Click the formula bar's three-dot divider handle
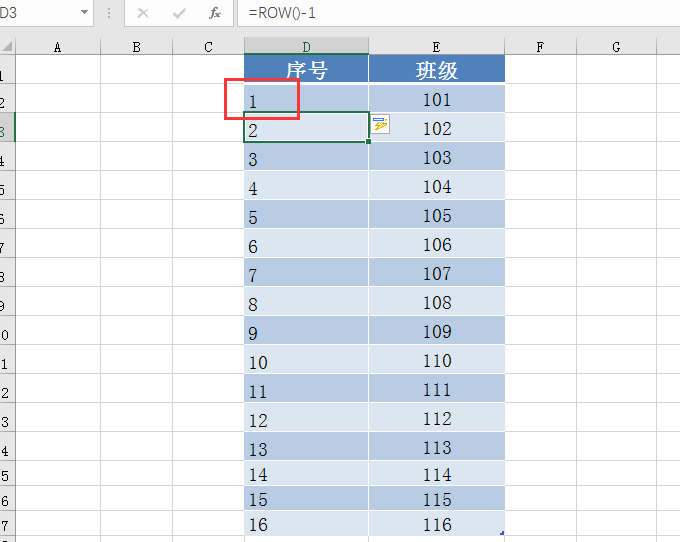Screen dimensions: 680x542 109,13
